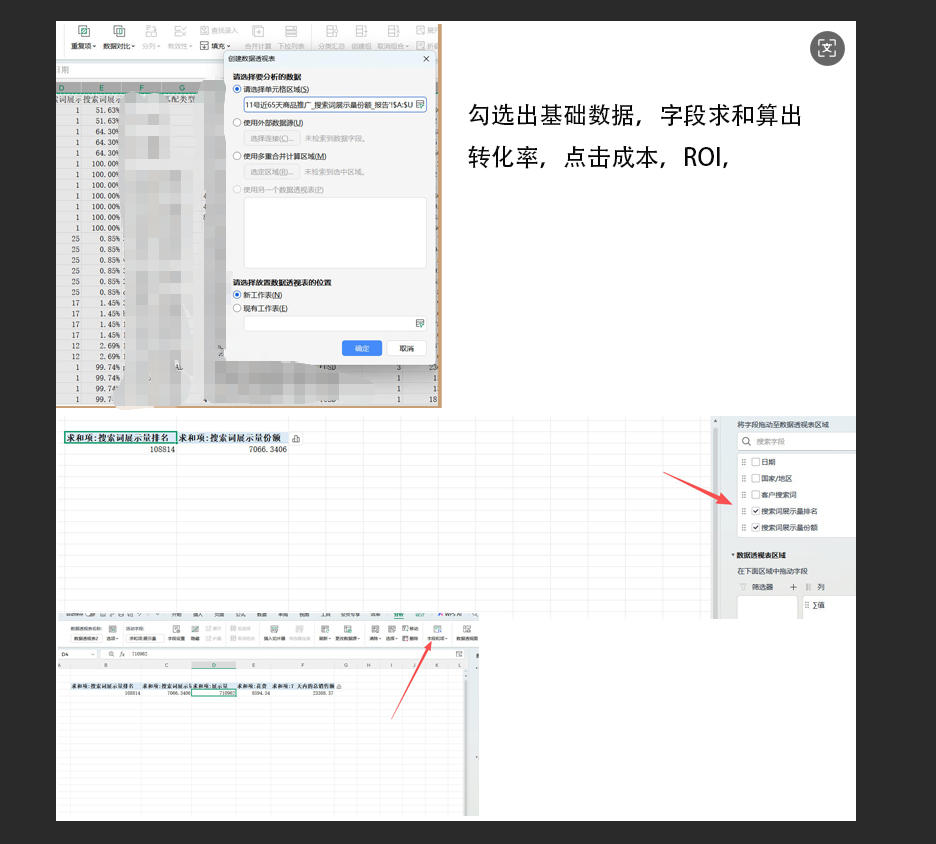Collapse the 数据透视表区域 section
This screenshot has width=936, height=844.
point(731,555)
